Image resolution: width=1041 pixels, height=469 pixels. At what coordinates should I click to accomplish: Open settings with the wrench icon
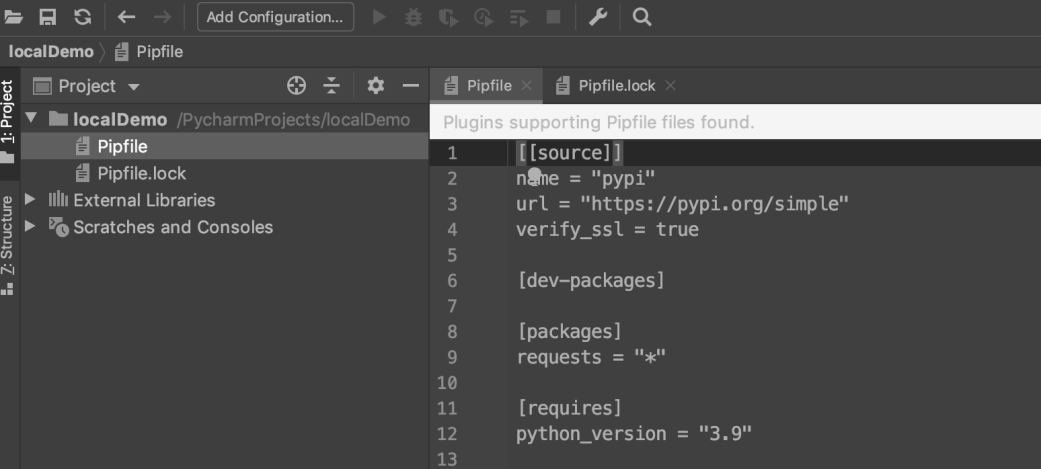tap(598, 17)
